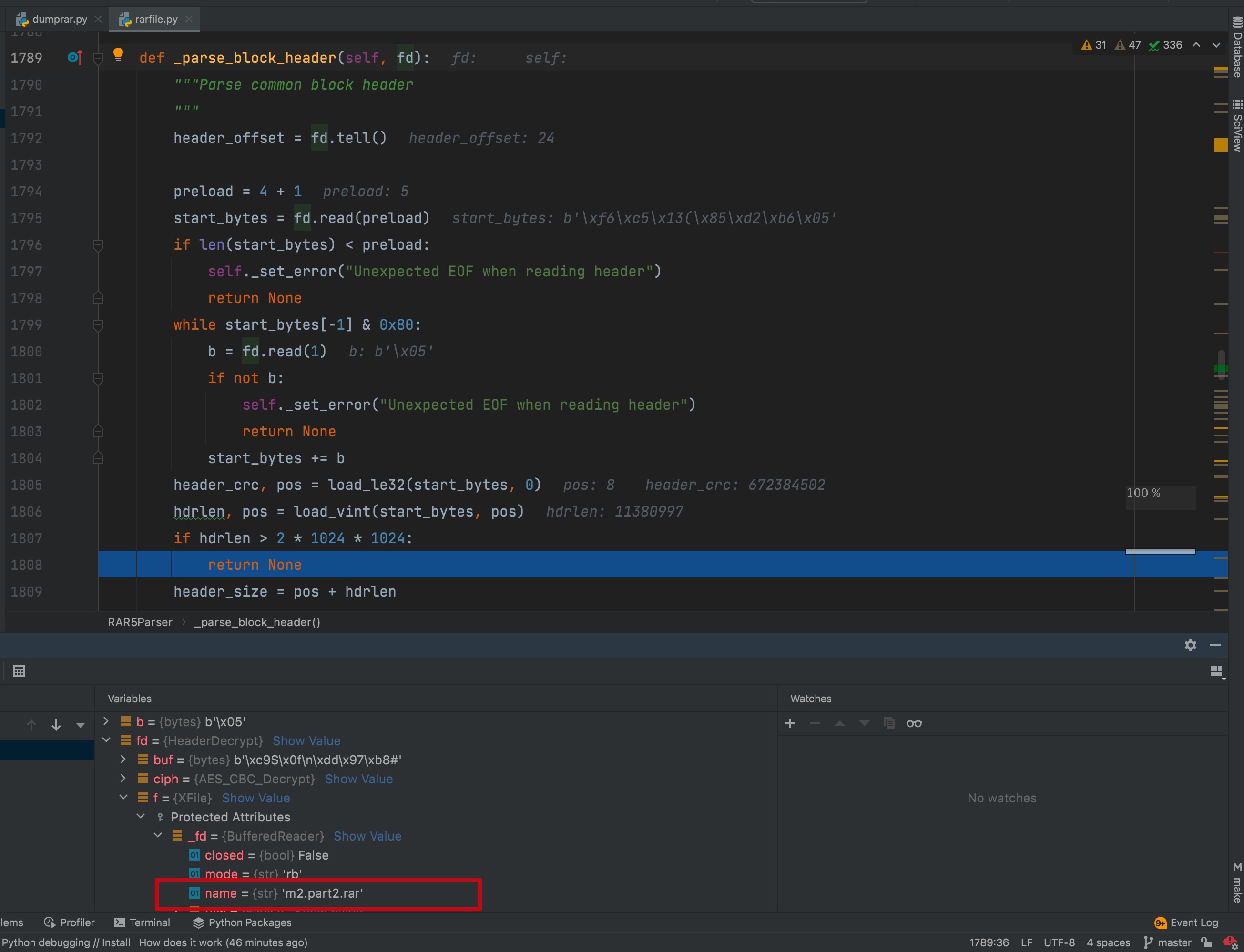
Task: Add a new watch with the plus icon
Action: pyautogui.click(x=791, y=723)
